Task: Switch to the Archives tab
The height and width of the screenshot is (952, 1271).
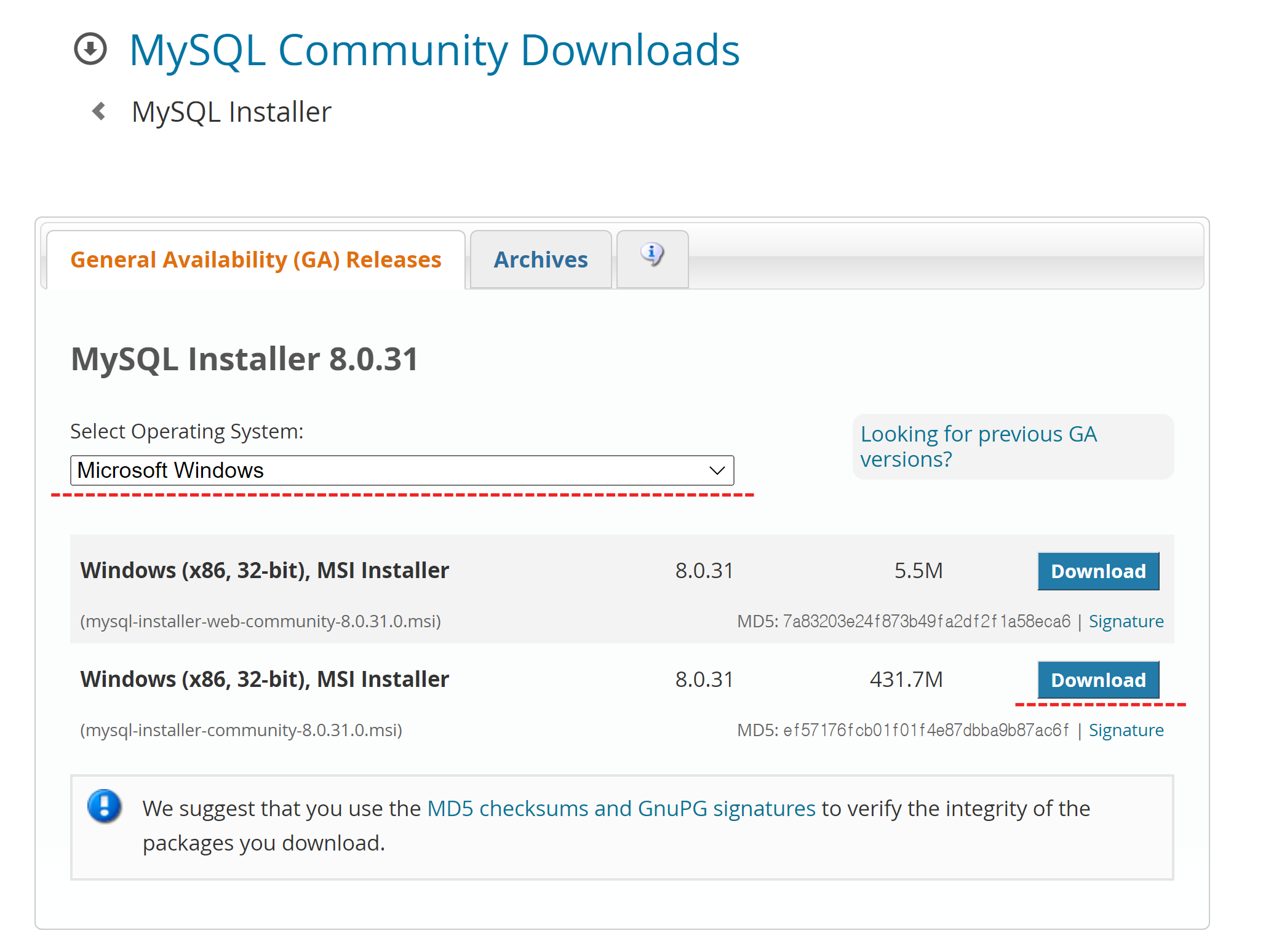Action: pyautogui.click(x=541, y=260)
